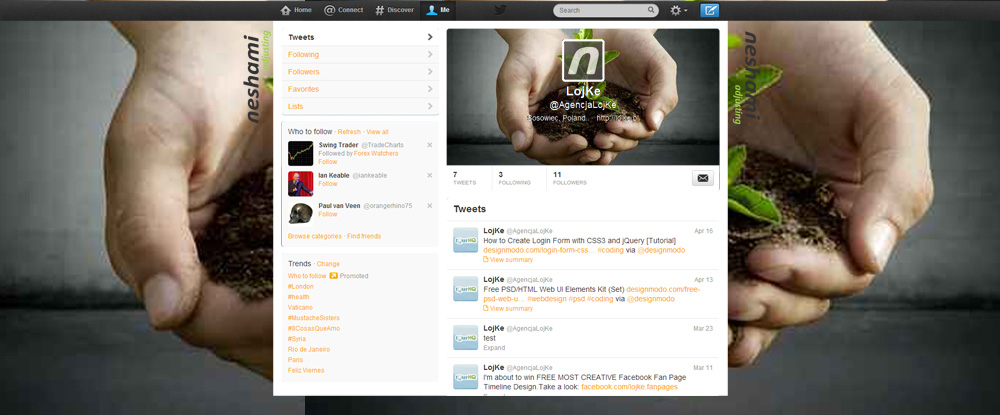Open the Discover tab

coord(394,10)
